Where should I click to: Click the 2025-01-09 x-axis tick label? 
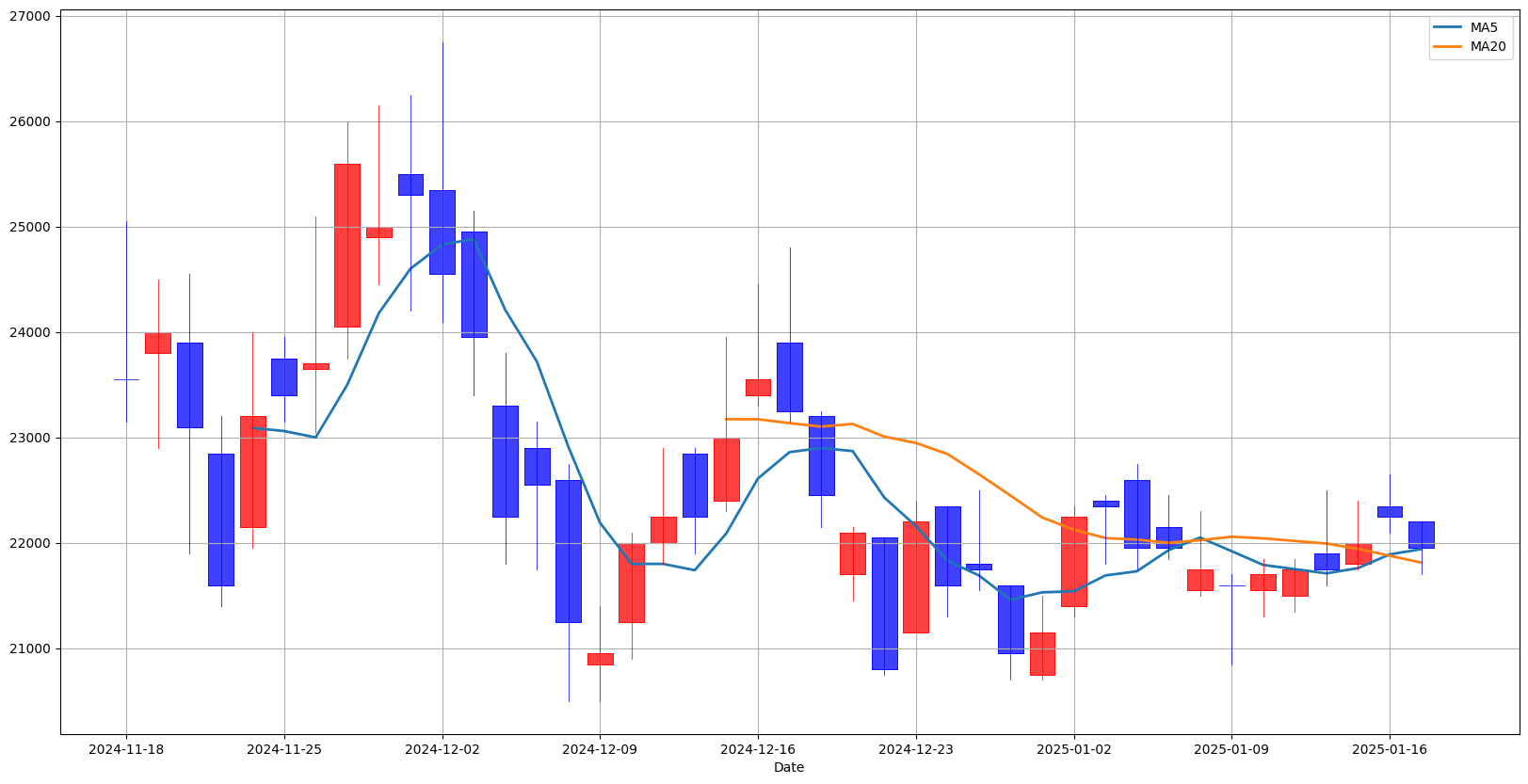[x=1231, y=749]
